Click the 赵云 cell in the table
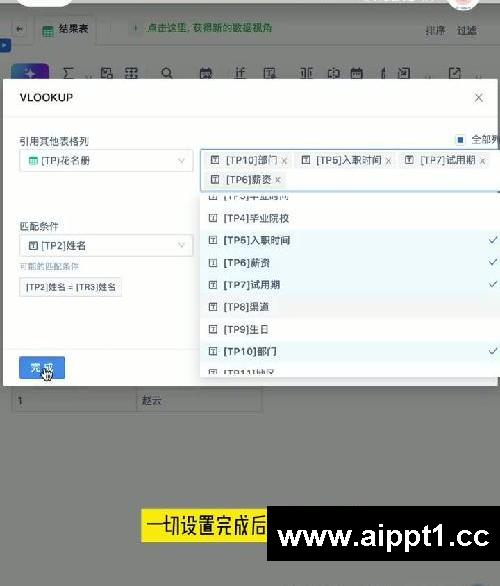This screenshot has height=586, width=500. (199, 400)
